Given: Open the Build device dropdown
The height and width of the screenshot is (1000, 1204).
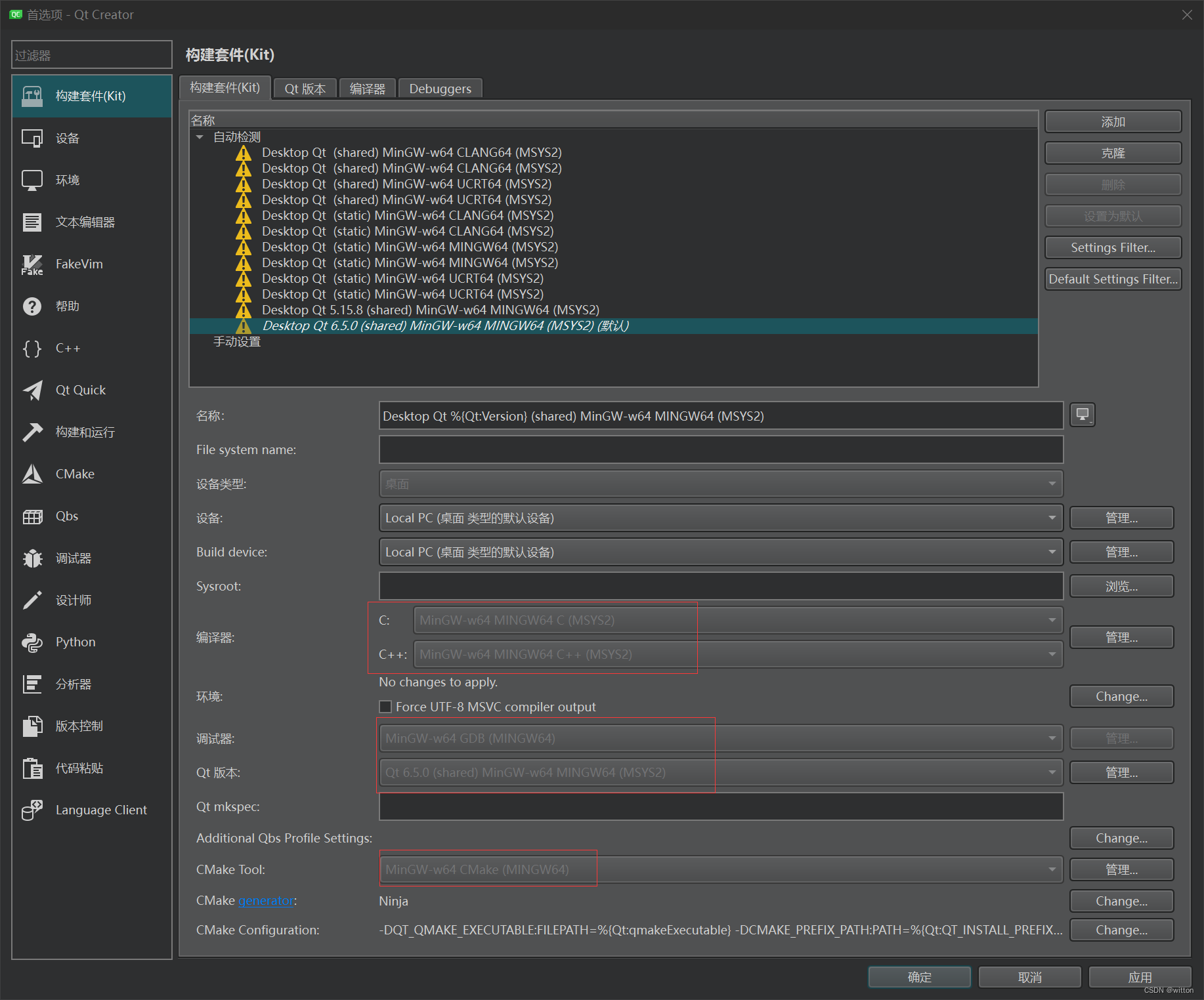Looking at the screenshot, I should click(721, 552).
